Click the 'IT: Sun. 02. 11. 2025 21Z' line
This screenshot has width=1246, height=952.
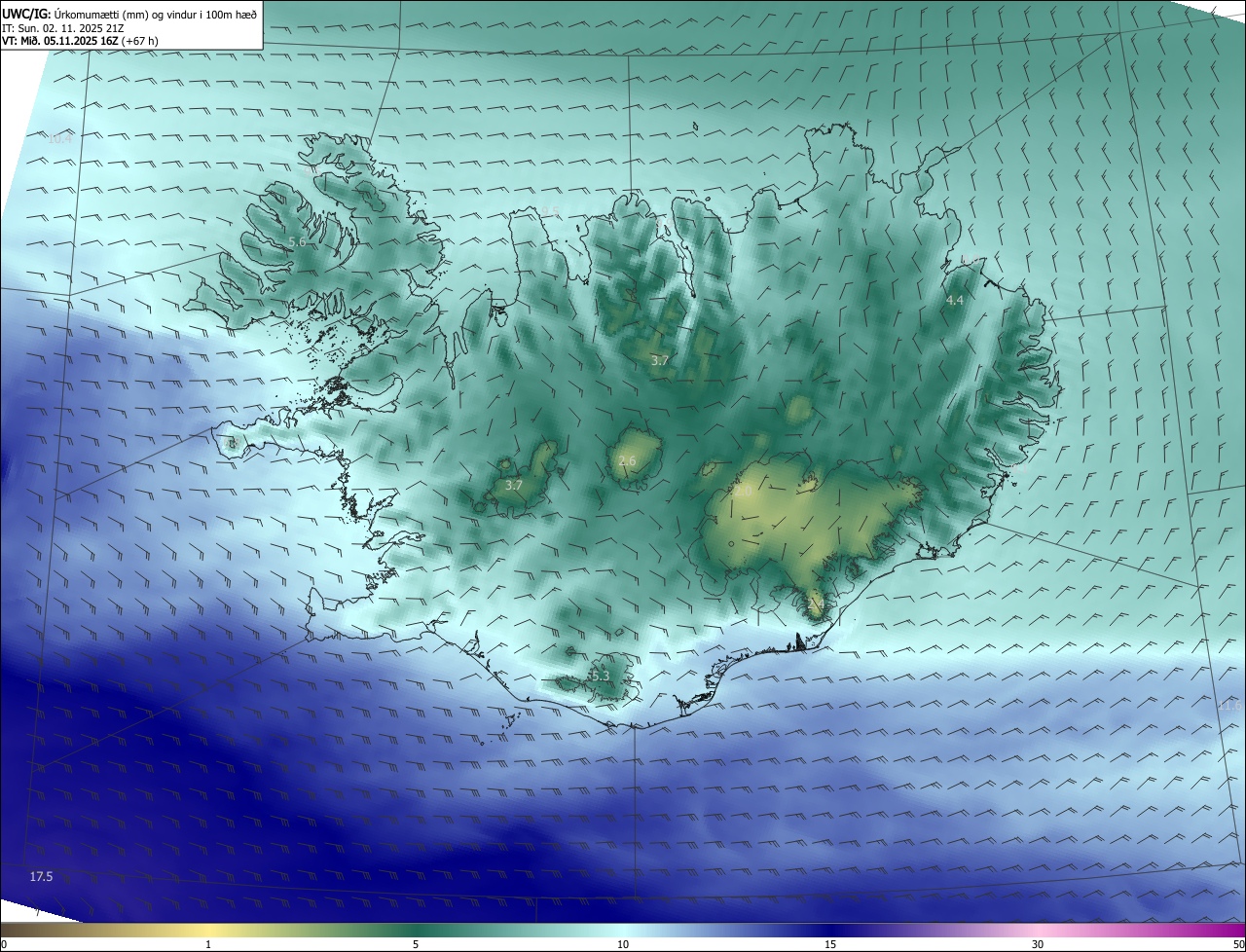[x=62, y=27]
